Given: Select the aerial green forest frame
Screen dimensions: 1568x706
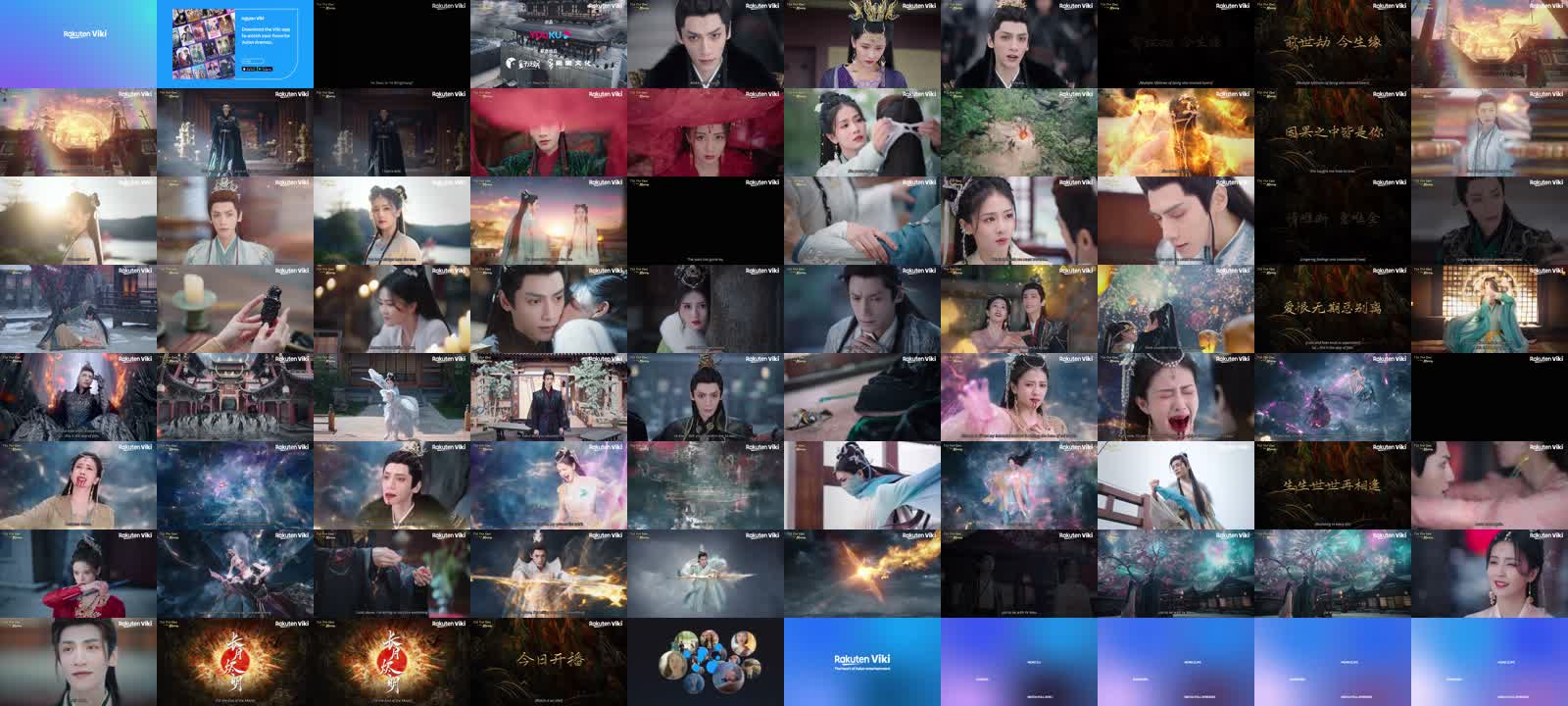Looking at the screenshot, I should click(1019, 132).
